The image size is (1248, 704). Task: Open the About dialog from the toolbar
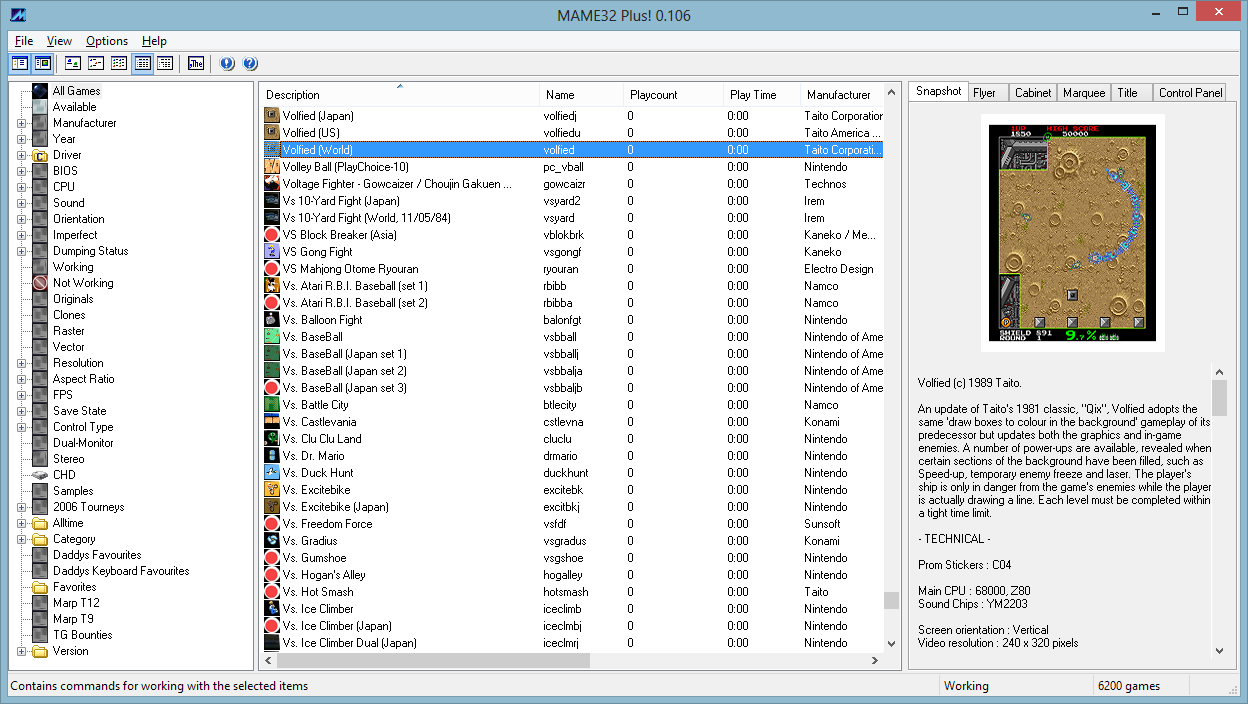coord(227,64)
